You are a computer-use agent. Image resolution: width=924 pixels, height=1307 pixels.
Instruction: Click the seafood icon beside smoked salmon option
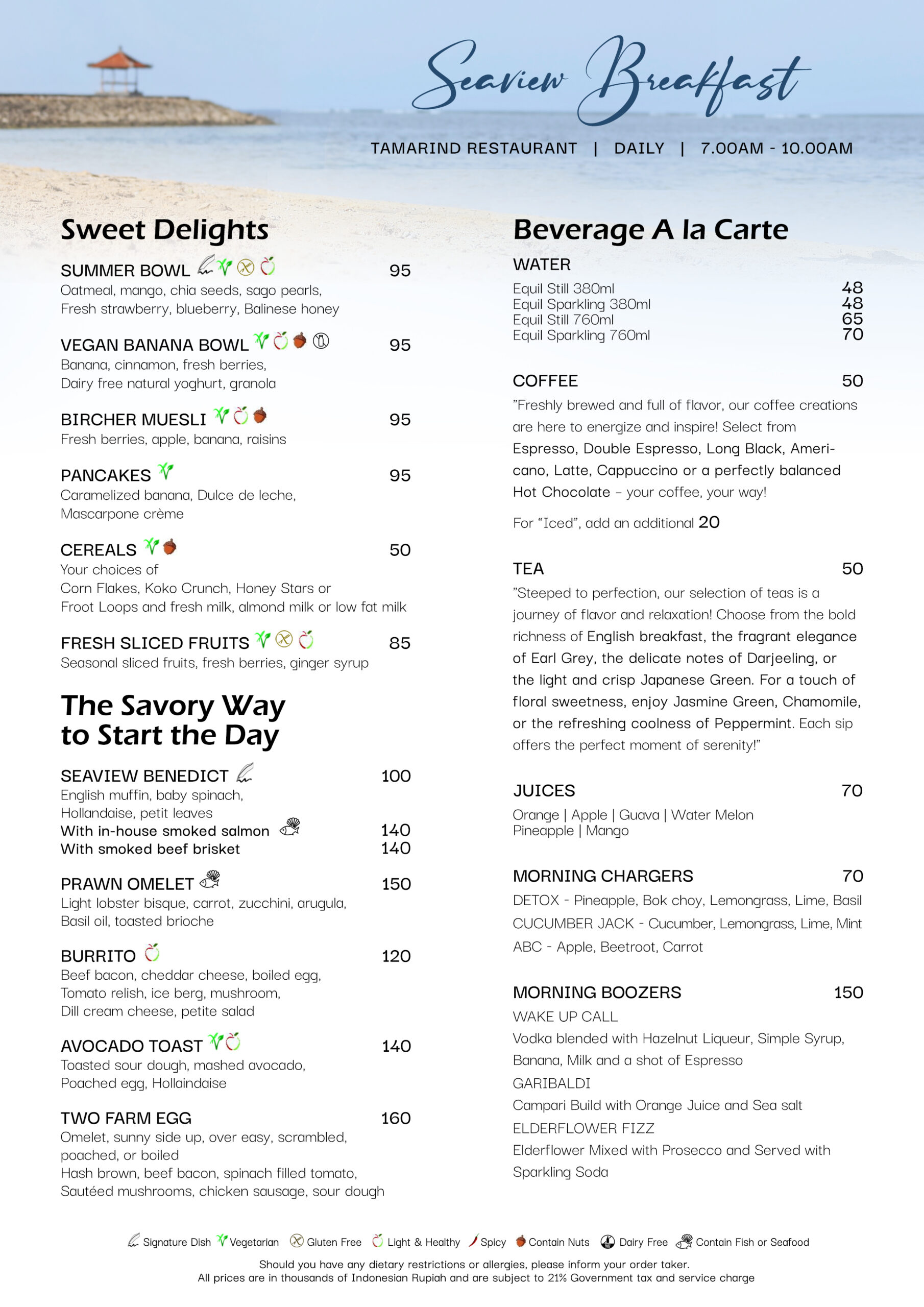coord(290,827)
